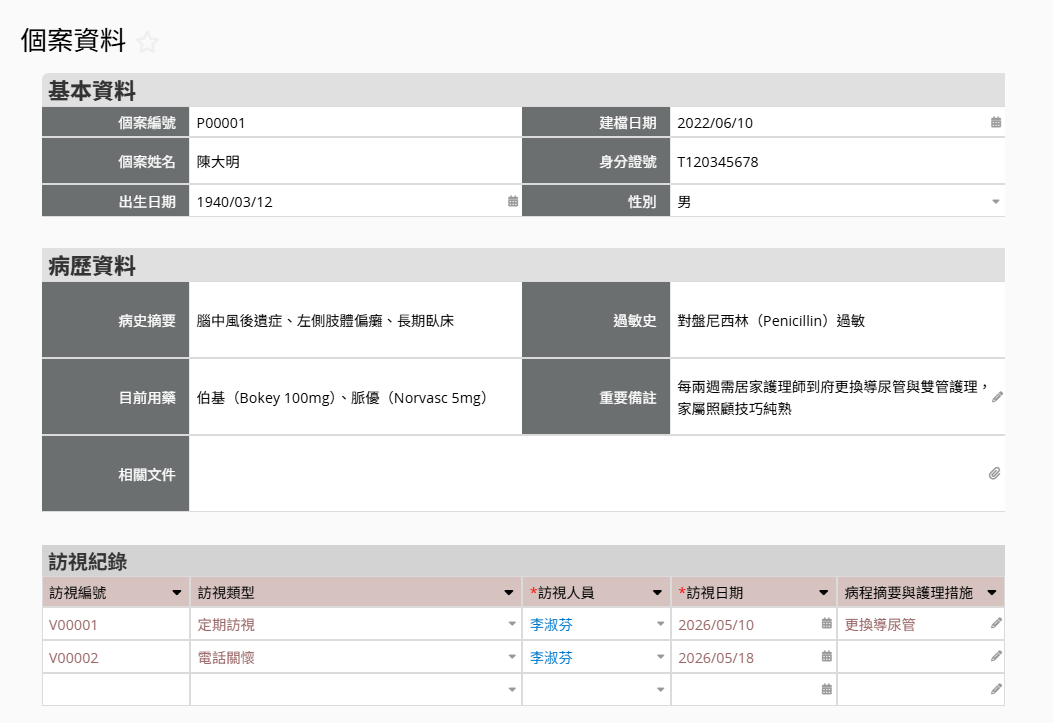The height and width of the screenshot is (723, 1053).
Task: Click the paperclip to attach 相關文件
Action: click(x=995, y=474)
